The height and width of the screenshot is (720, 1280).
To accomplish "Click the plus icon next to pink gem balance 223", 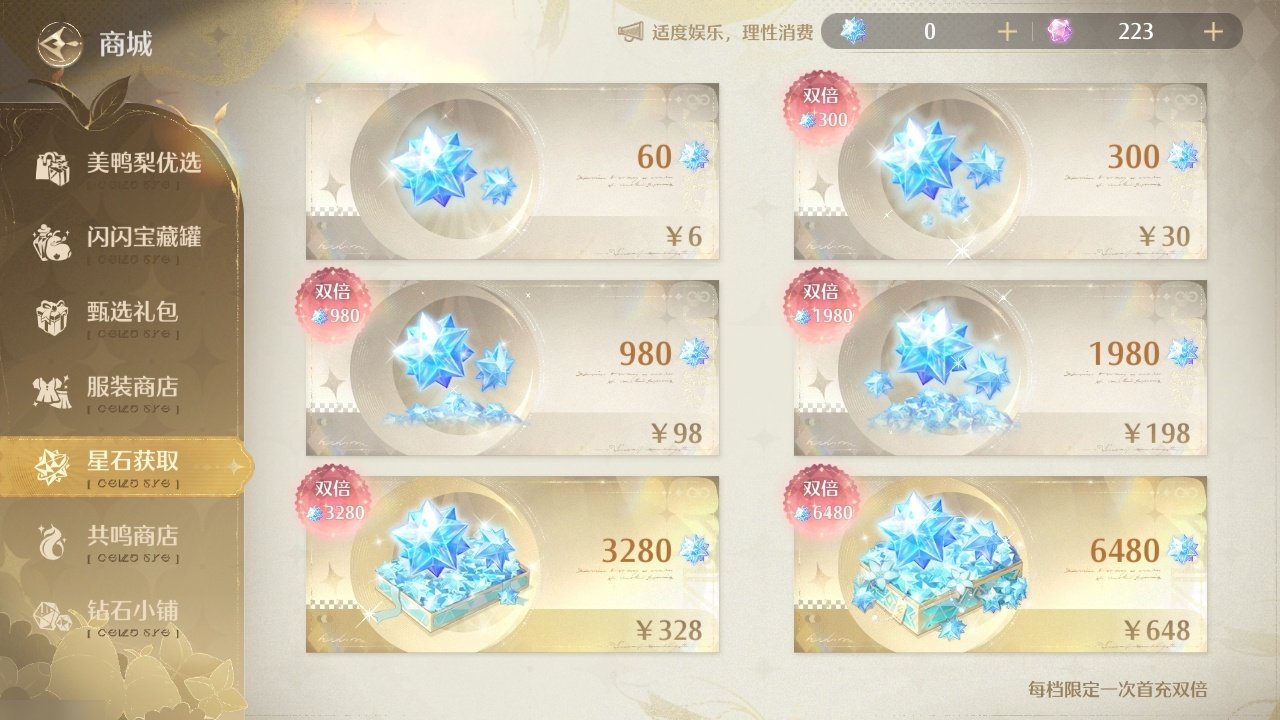I will (1213, 32).
